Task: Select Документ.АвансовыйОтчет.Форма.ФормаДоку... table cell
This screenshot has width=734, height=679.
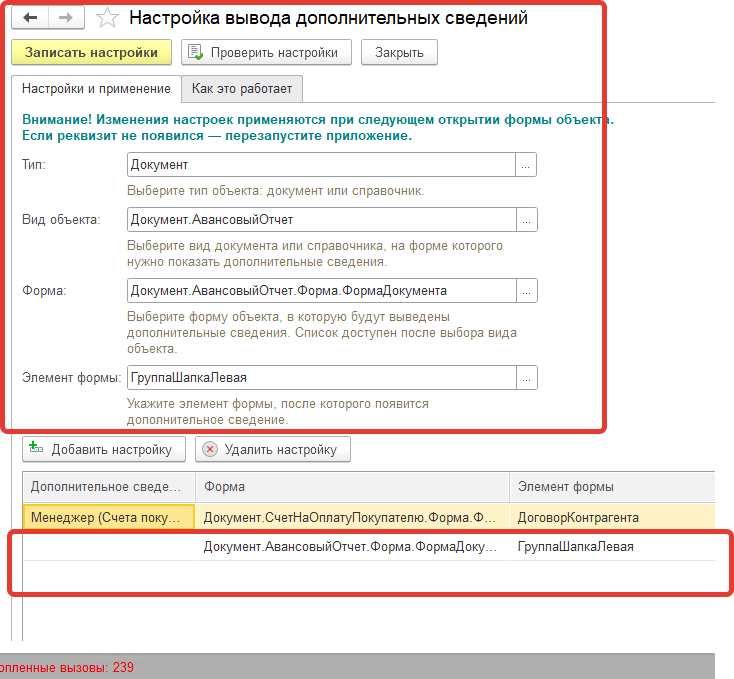Action: point(352,546)
